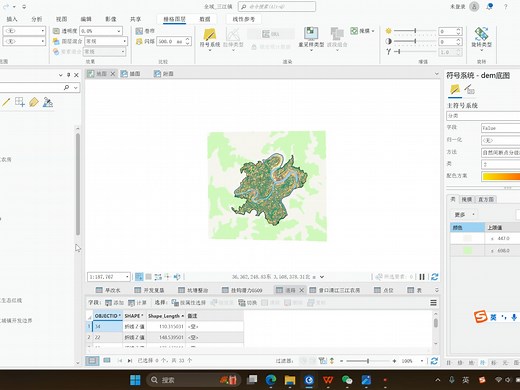Viewport: 520px width, 390px height.
Task: Open the Raster Layer (栅格图层) ribbon tab
Action: tap(174, 19)
